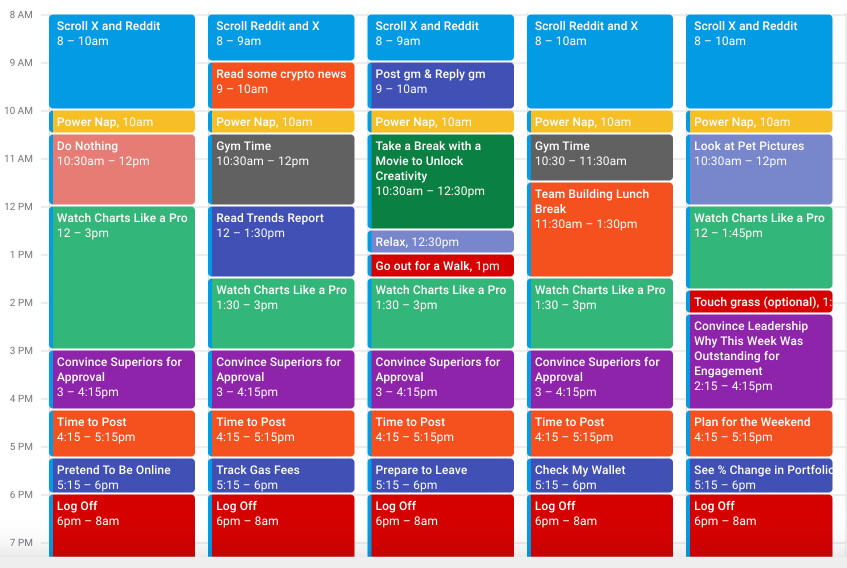
Task: Click Log Off below Check My Wallet
Action: pos(600,526)
